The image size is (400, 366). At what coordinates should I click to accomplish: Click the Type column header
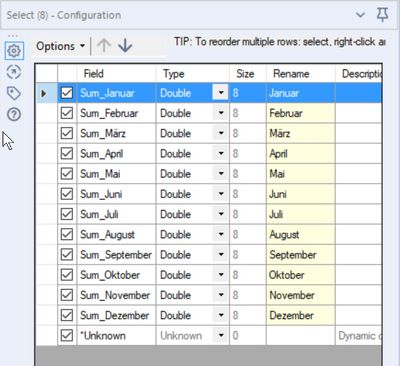tap(193, 73)
